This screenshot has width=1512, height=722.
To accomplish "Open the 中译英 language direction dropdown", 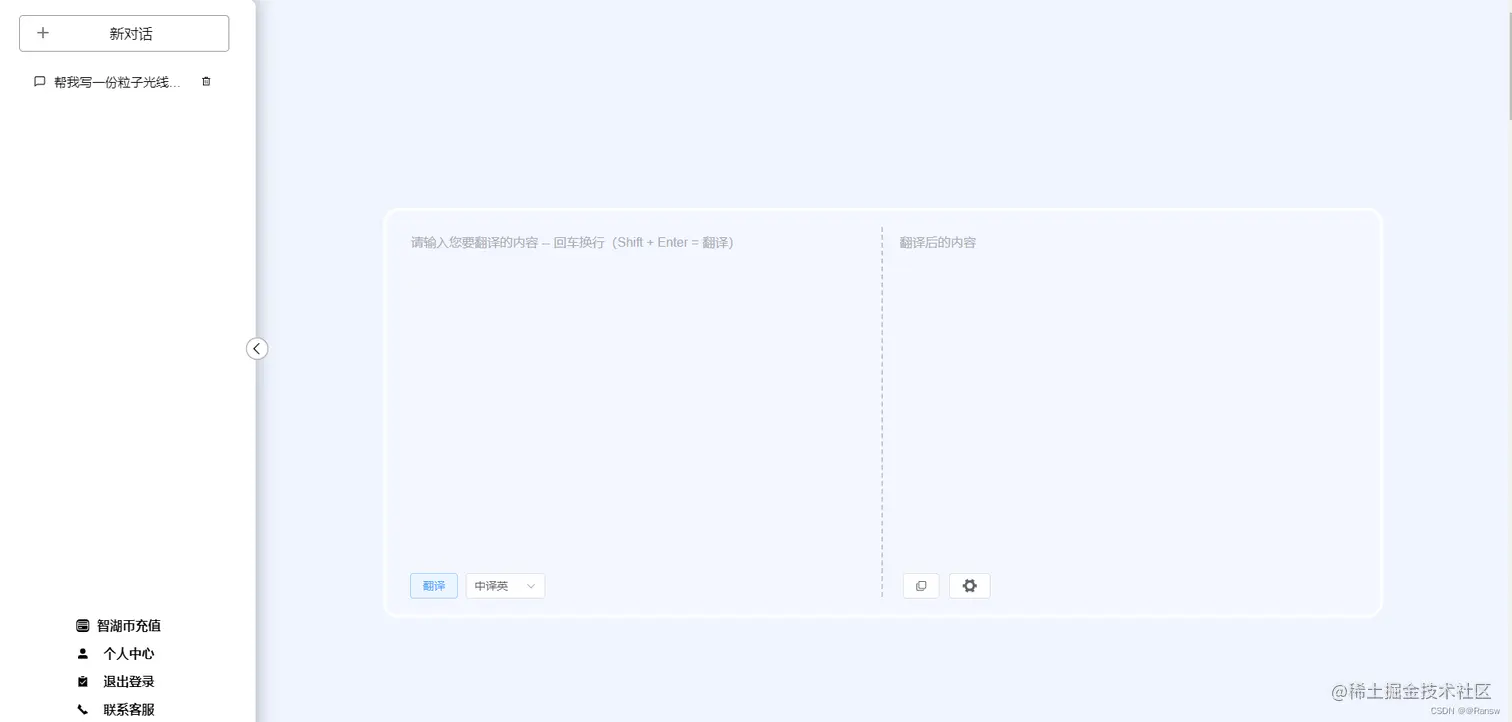I will click(x=505, y=585).
